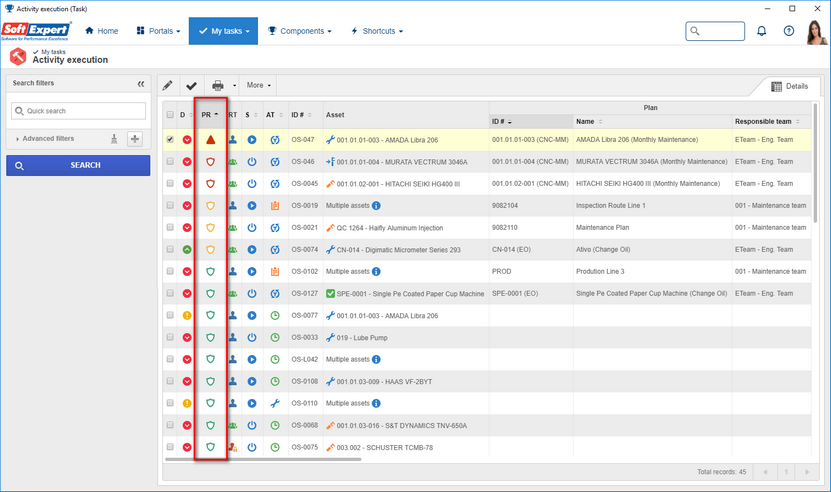831x492 pixels.
Task: Toggle the select-all header checkbox
Action: tap(170, 115)
